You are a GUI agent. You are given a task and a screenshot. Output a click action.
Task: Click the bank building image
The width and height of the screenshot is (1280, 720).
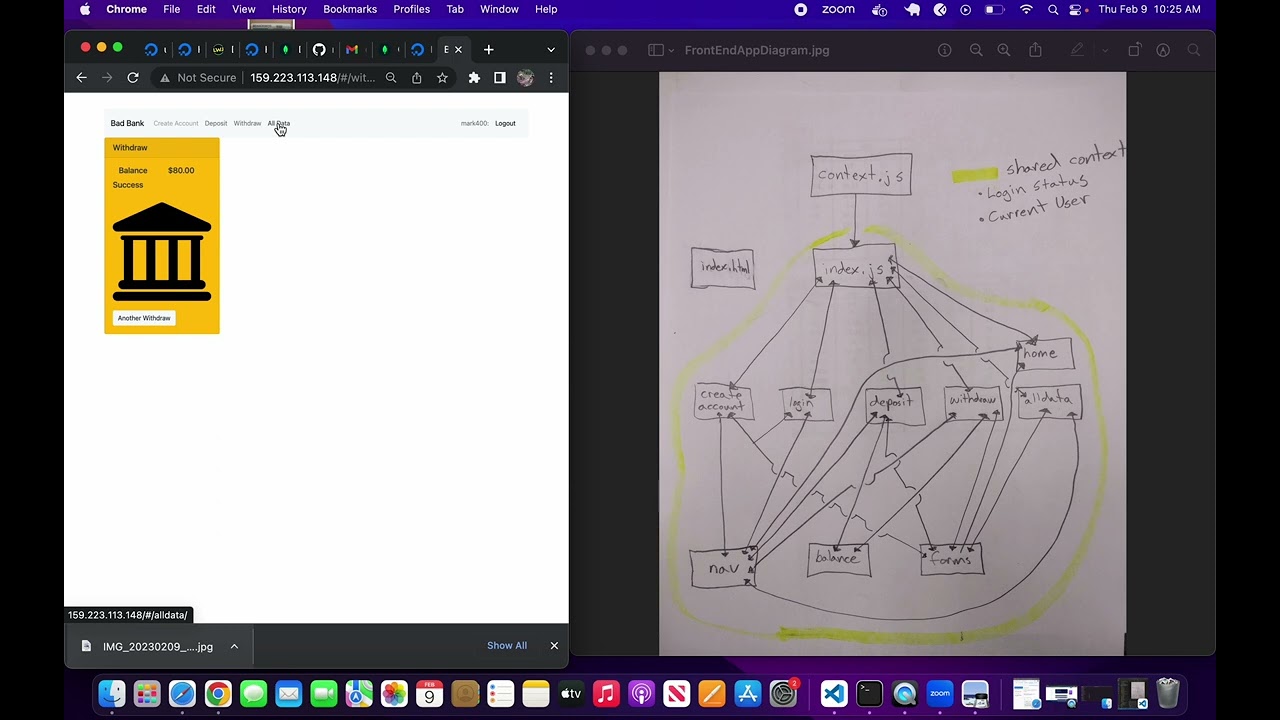tap(162, 251)
